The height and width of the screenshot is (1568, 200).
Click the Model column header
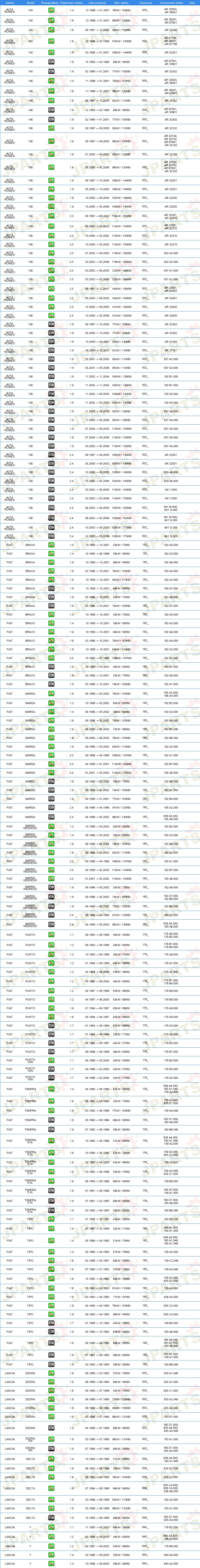30,3
